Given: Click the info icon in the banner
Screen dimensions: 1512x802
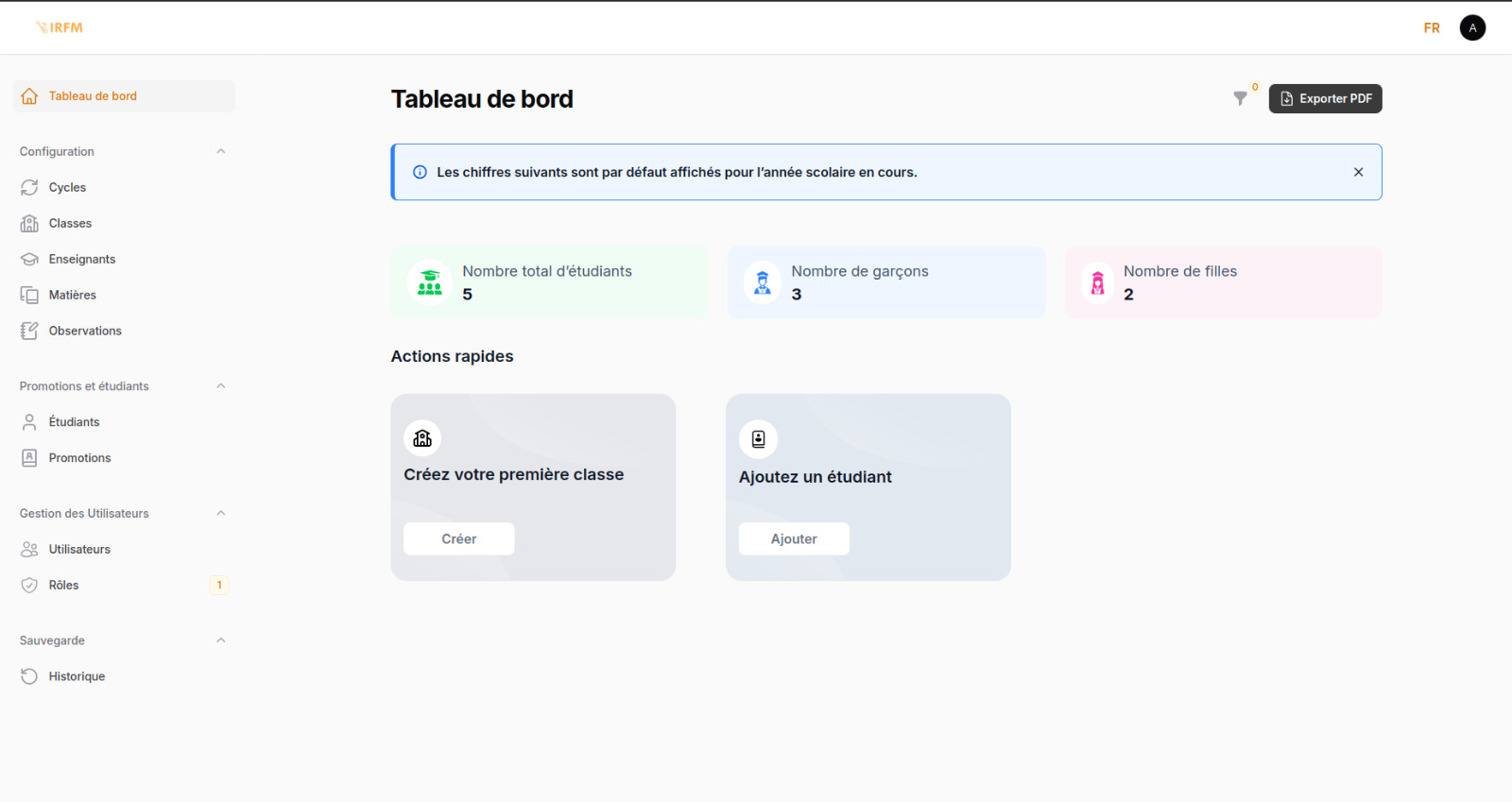Looking at the screenshot, I should pos(420,172).
